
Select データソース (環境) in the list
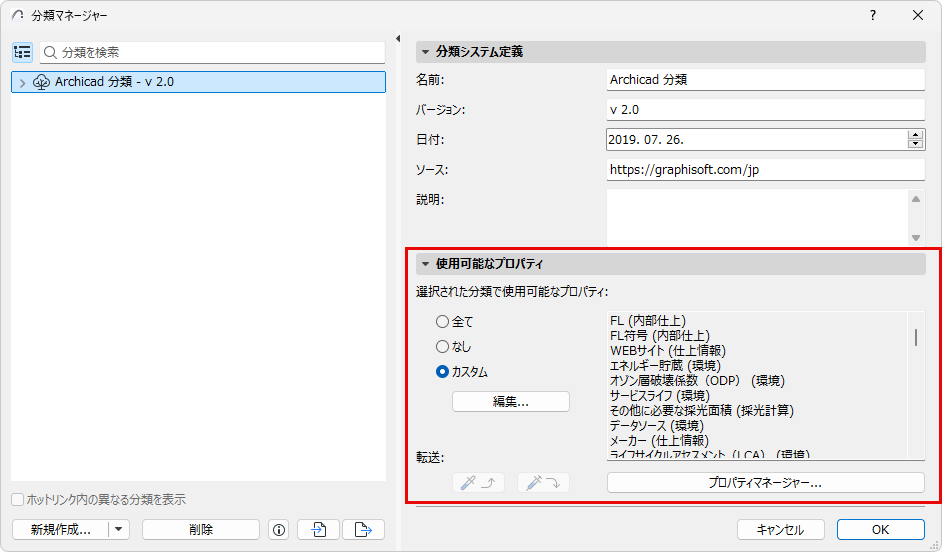657,426
